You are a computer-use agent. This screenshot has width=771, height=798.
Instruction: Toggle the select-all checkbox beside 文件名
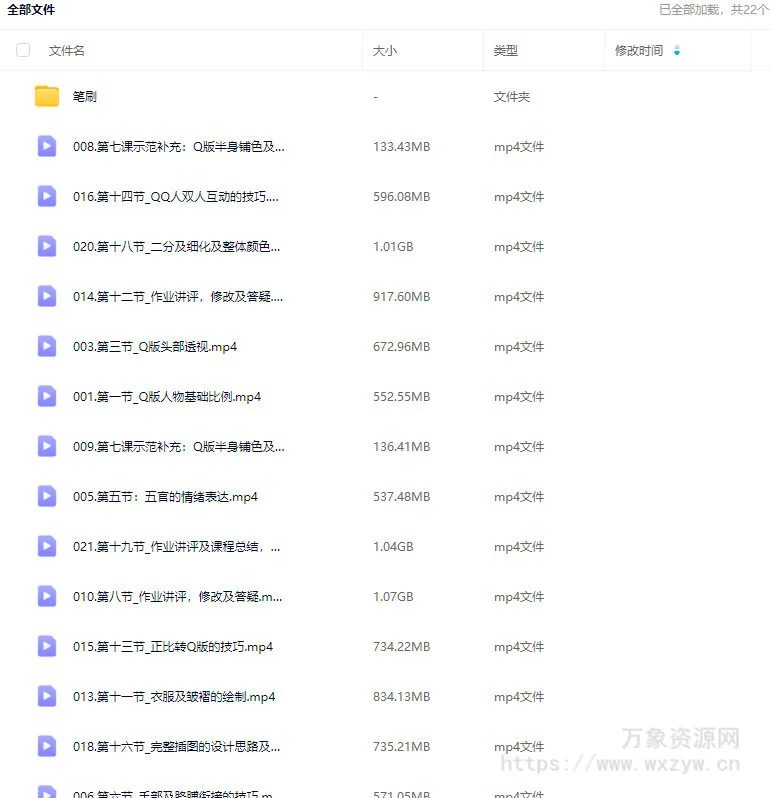click(x=23, y=50)
